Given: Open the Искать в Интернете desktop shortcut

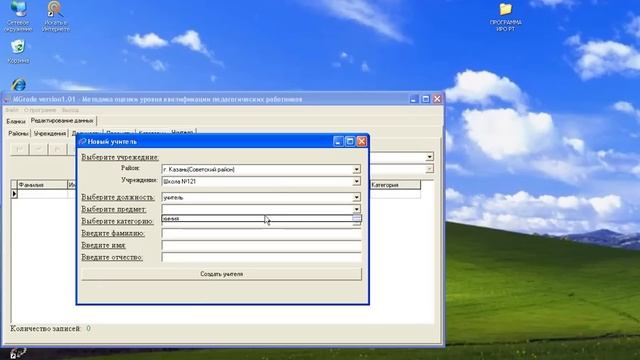Looking at the screenshot, I should coord(55,16).
